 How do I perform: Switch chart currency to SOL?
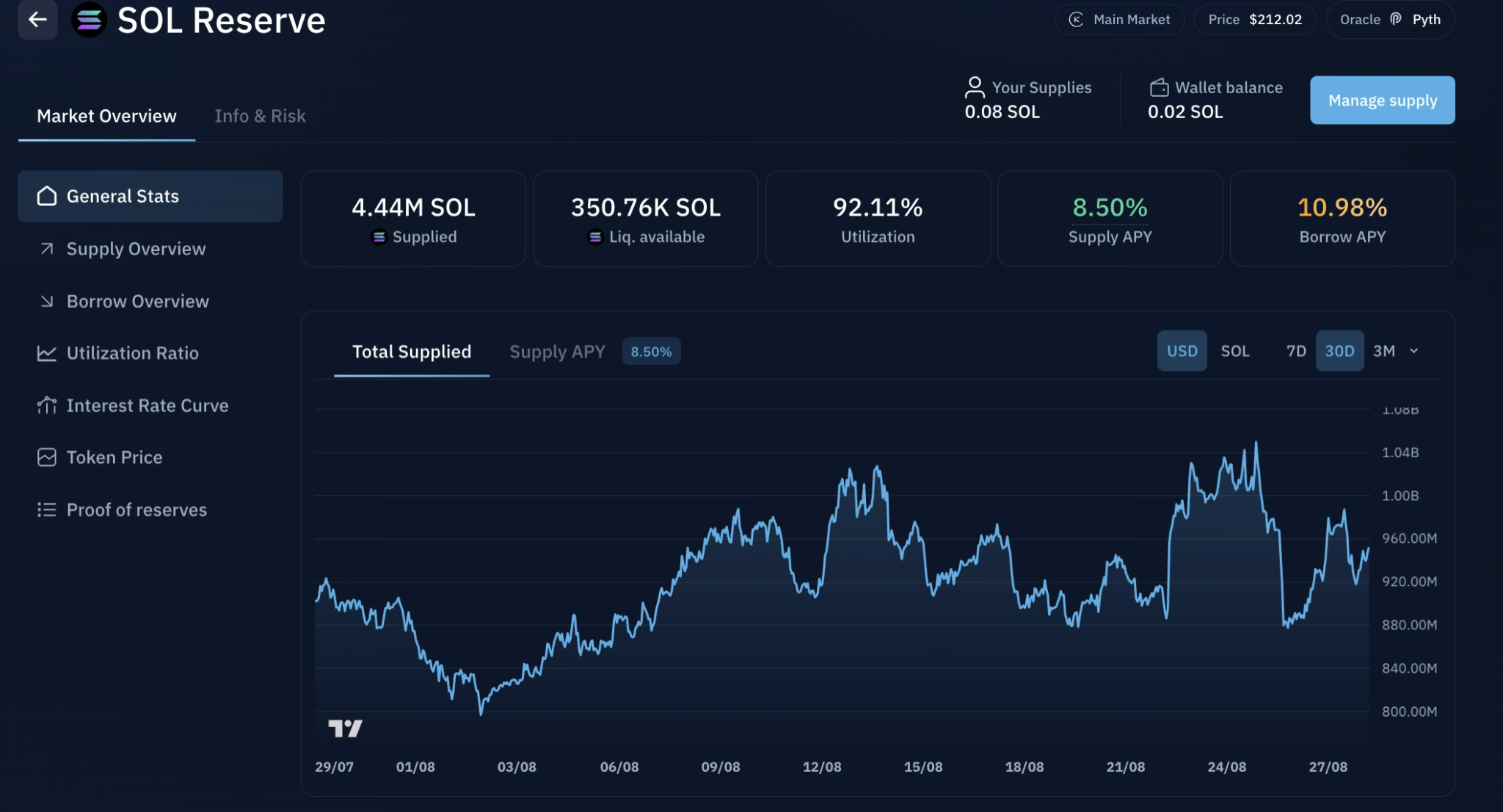click(x=1234, y=351)
